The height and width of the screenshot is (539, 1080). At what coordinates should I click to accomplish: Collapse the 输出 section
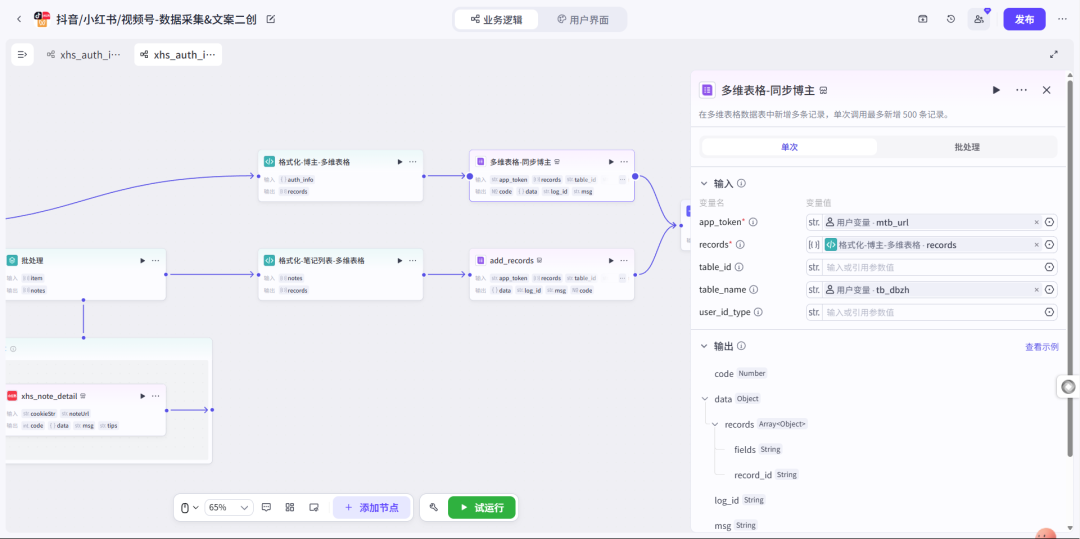[x=704, y=346]
